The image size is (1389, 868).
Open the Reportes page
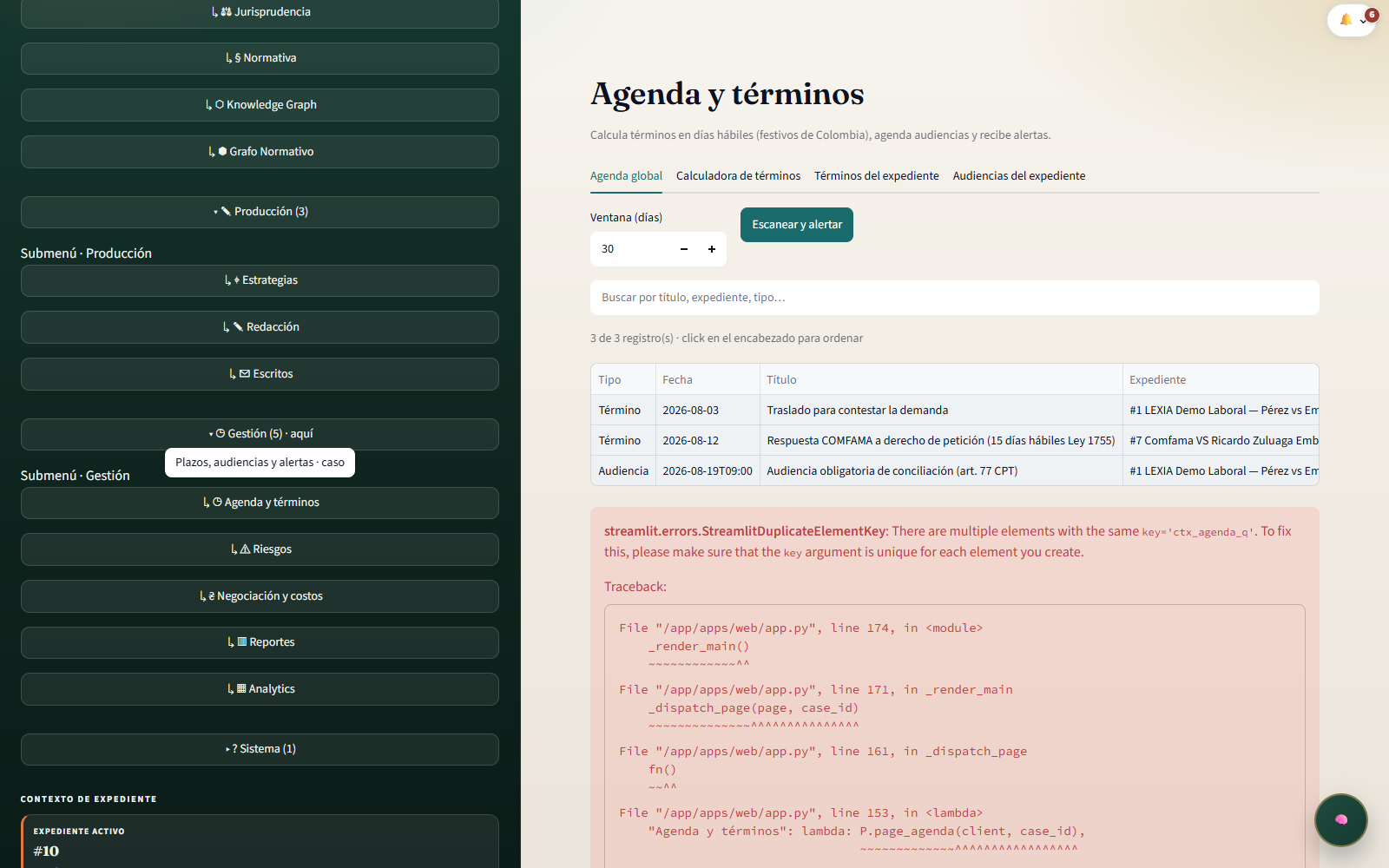(x=260, y=642)
